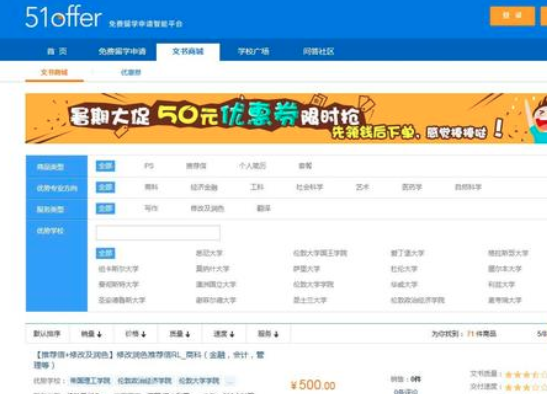Select the PS product type filter

tap(149, 166)
